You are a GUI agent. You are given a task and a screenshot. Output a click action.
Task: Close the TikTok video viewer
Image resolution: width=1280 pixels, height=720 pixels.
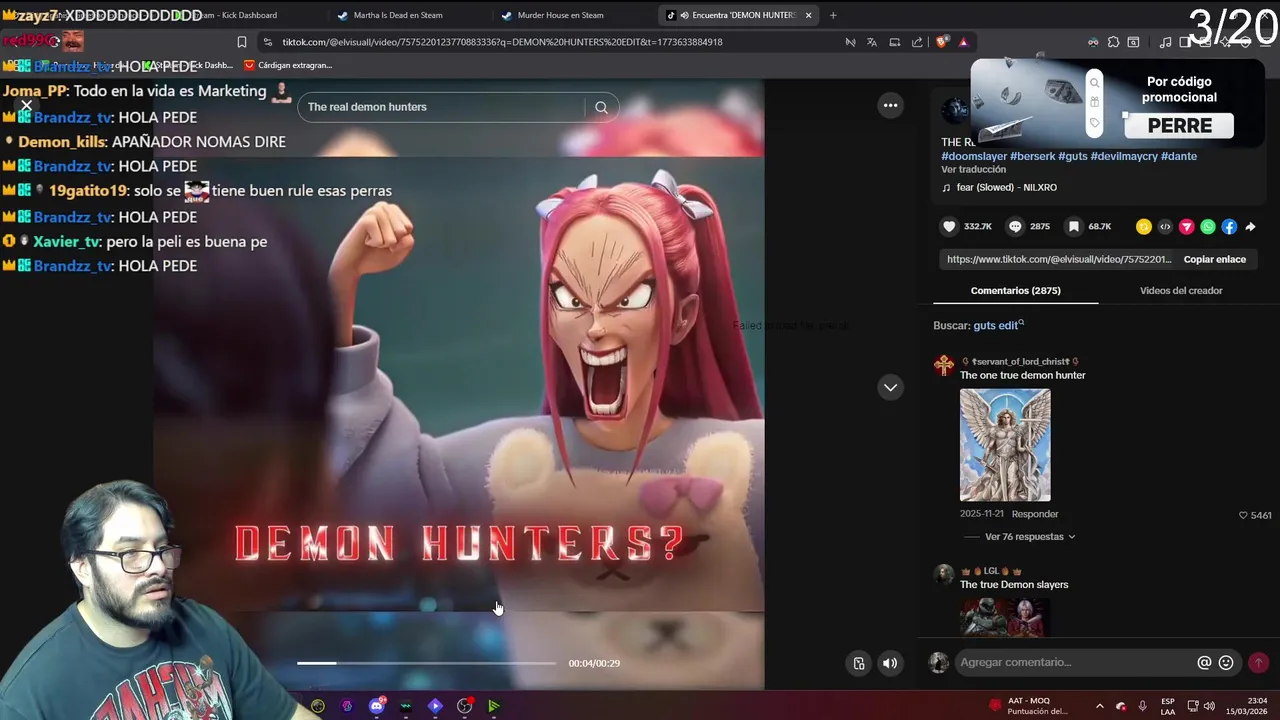(26, 105)
